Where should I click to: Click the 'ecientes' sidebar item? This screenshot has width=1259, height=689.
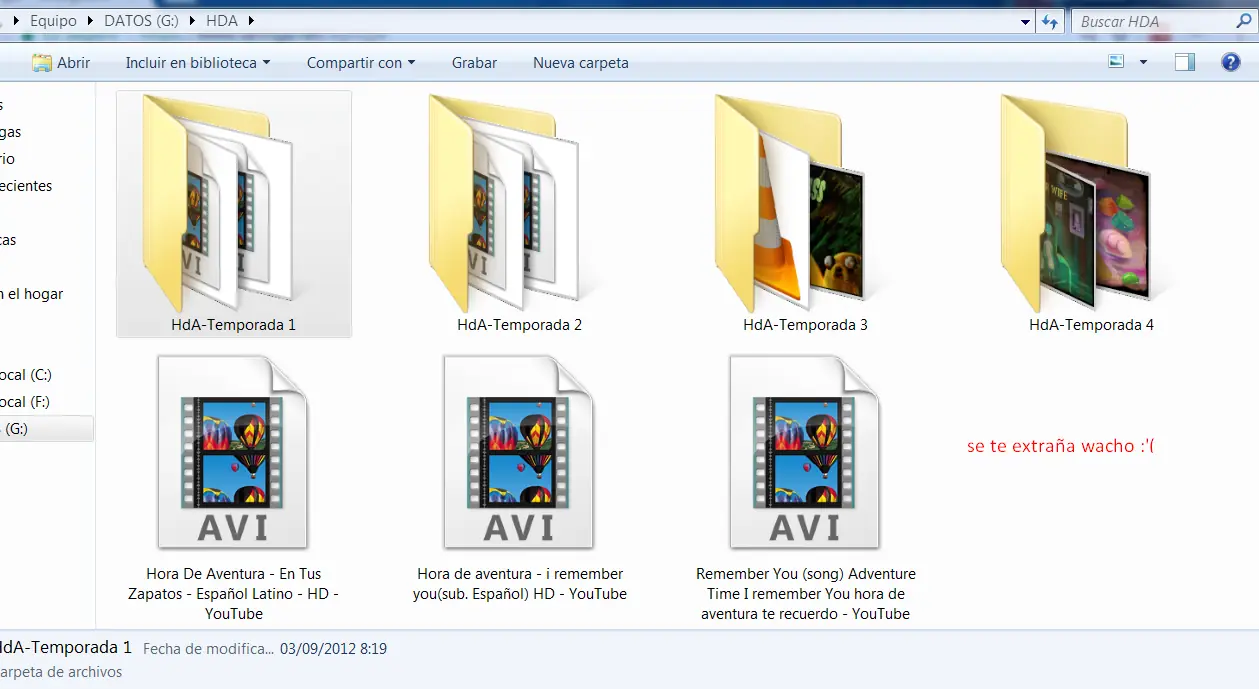tap(26, 186)
